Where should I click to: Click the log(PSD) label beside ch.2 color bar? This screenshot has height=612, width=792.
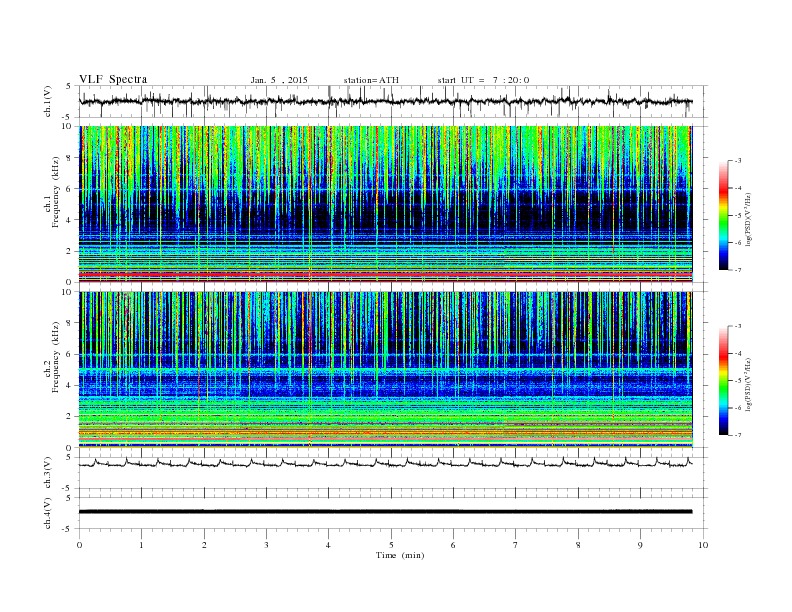750,384
